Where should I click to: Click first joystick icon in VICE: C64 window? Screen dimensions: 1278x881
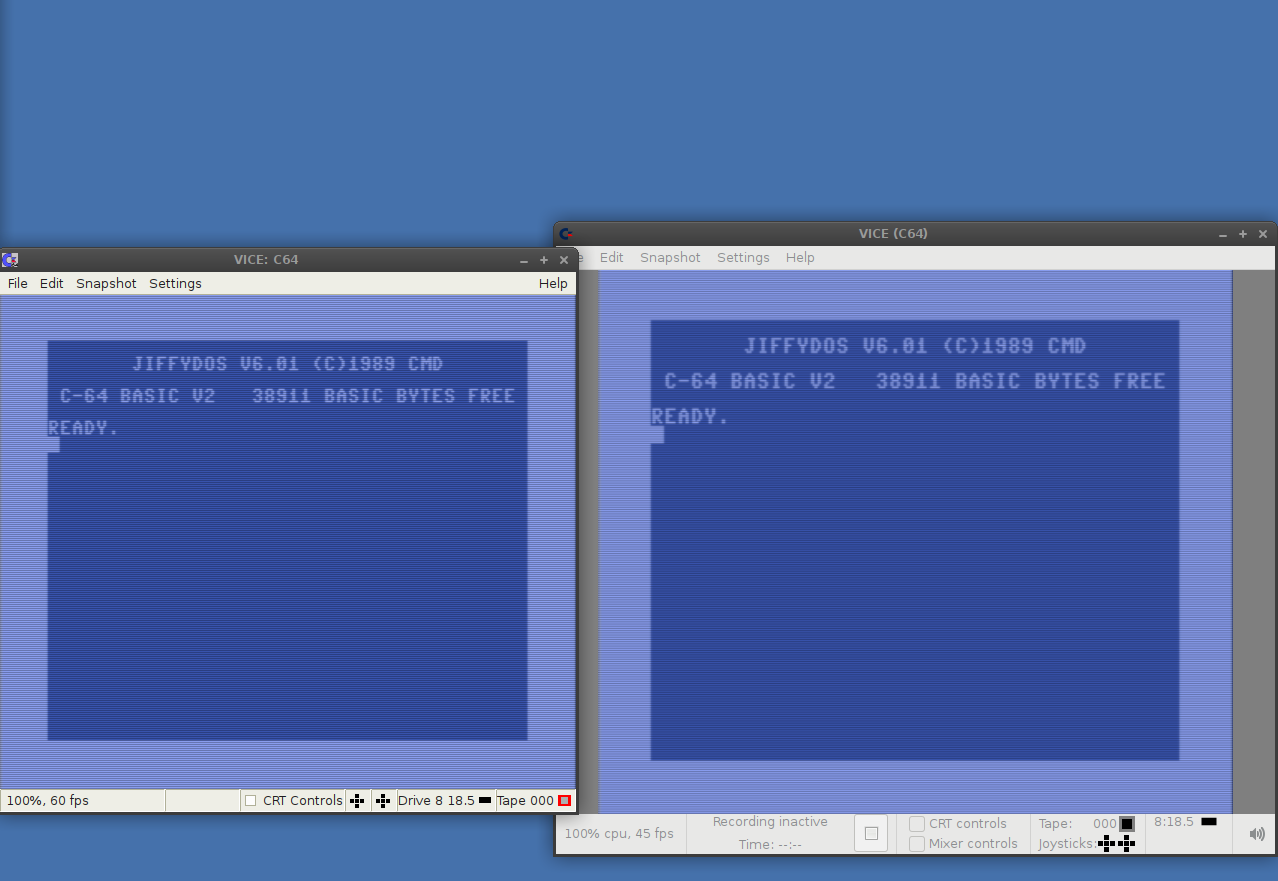click(357, 800)
